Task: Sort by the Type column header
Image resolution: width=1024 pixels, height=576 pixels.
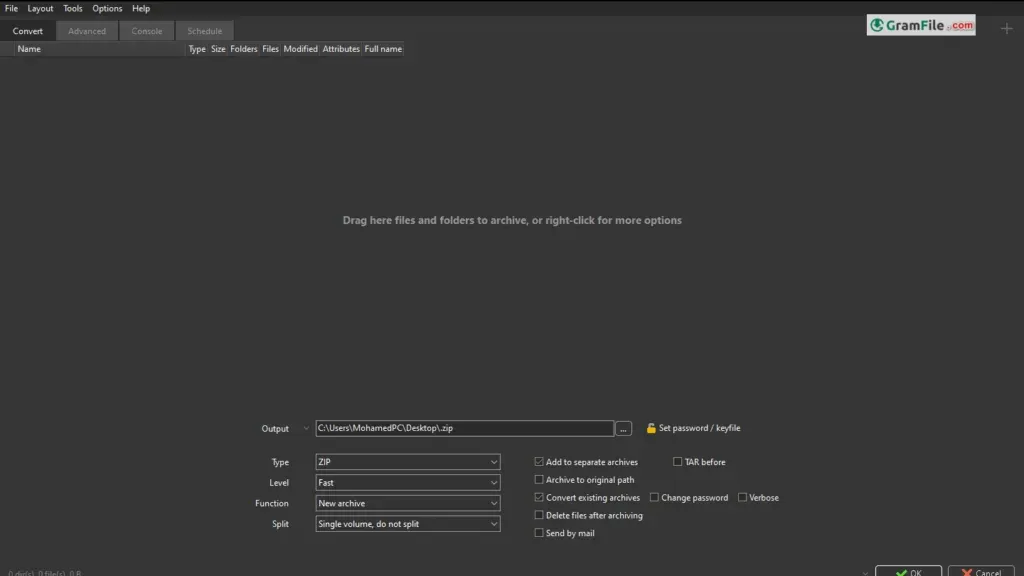Action: click(x=197, y=49)
